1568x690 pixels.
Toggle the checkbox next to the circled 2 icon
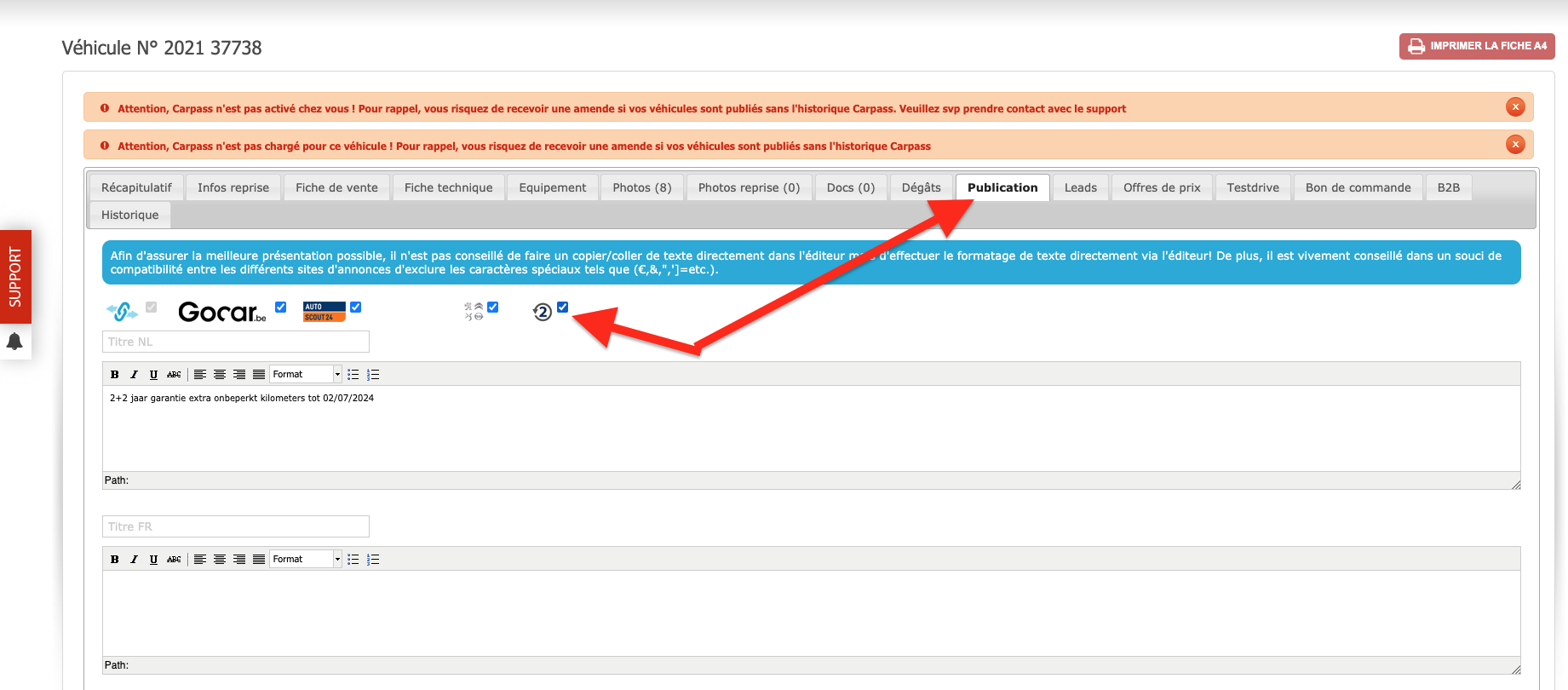(563, 307)
